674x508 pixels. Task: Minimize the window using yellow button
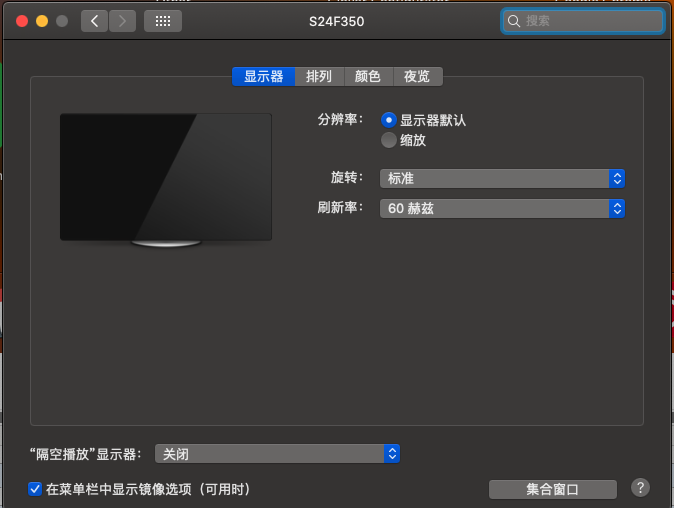click(42, 21)
